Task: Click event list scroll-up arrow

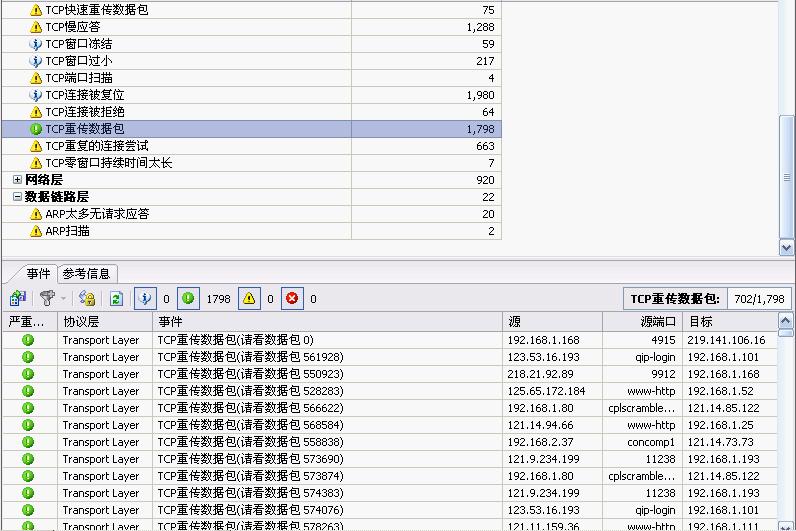Action: click(x=785, y=320)
